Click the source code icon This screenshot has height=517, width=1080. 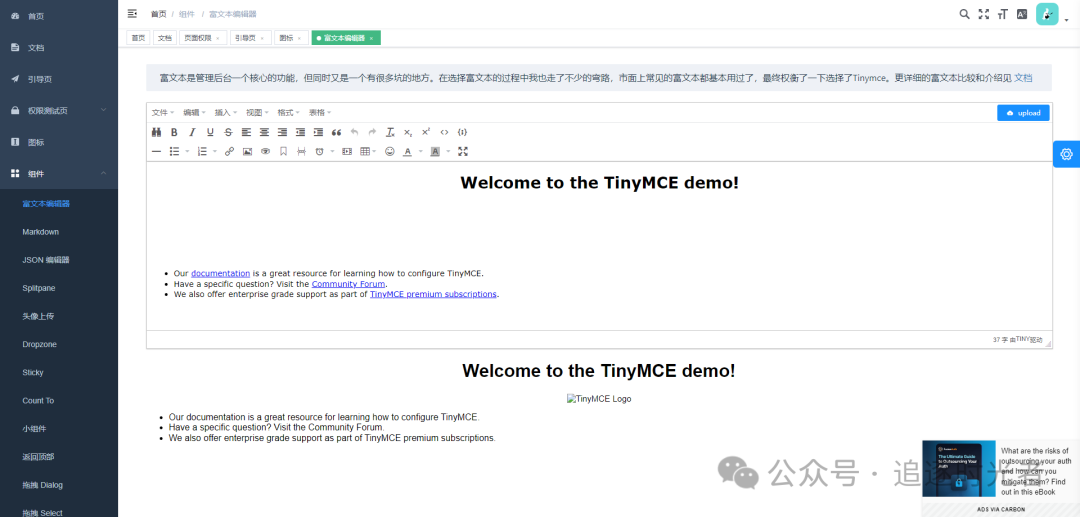click(x=444, y=132)
